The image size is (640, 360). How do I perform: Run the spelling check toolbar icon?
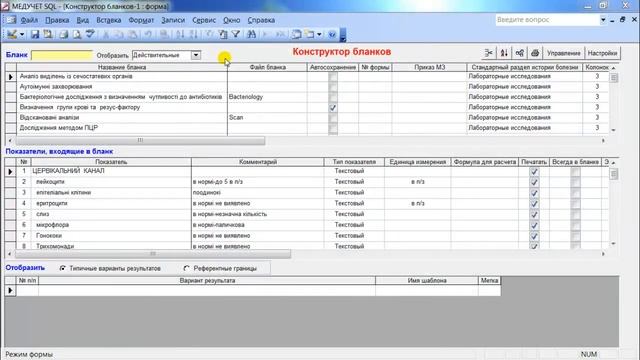[90, 35]
